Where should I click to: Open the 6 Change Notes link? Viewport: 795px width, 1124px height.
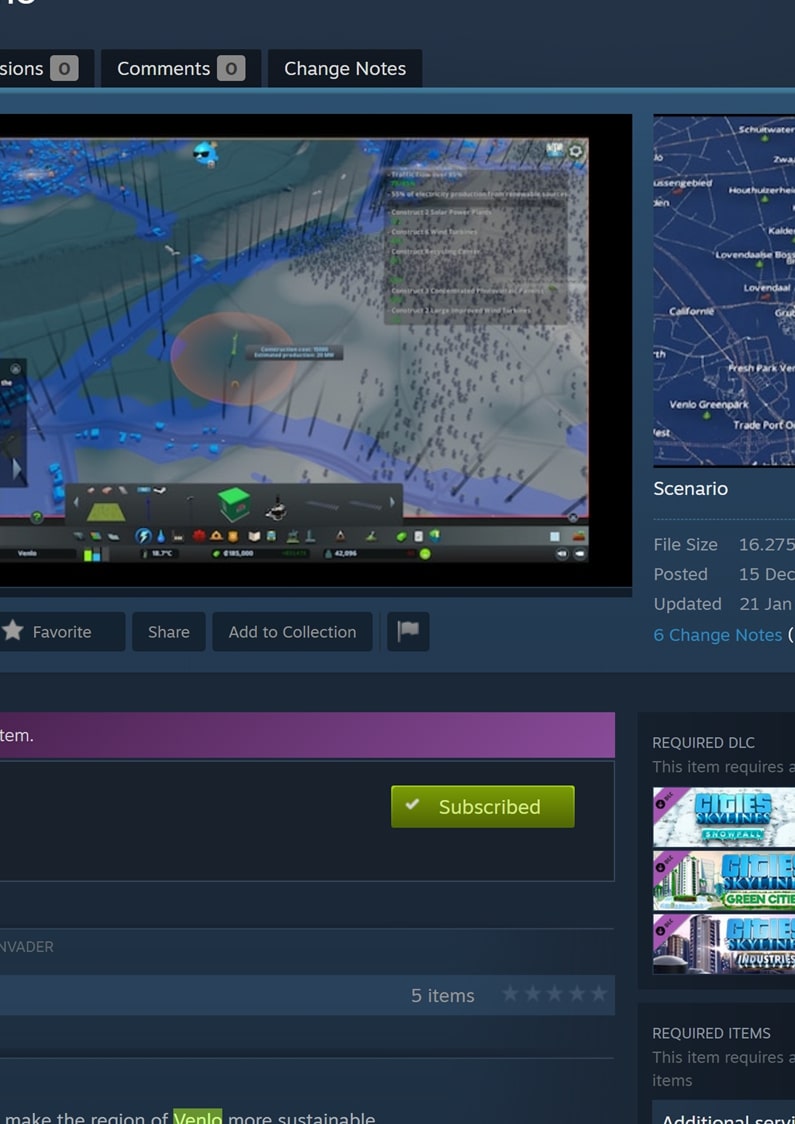[x=717, y=635]
